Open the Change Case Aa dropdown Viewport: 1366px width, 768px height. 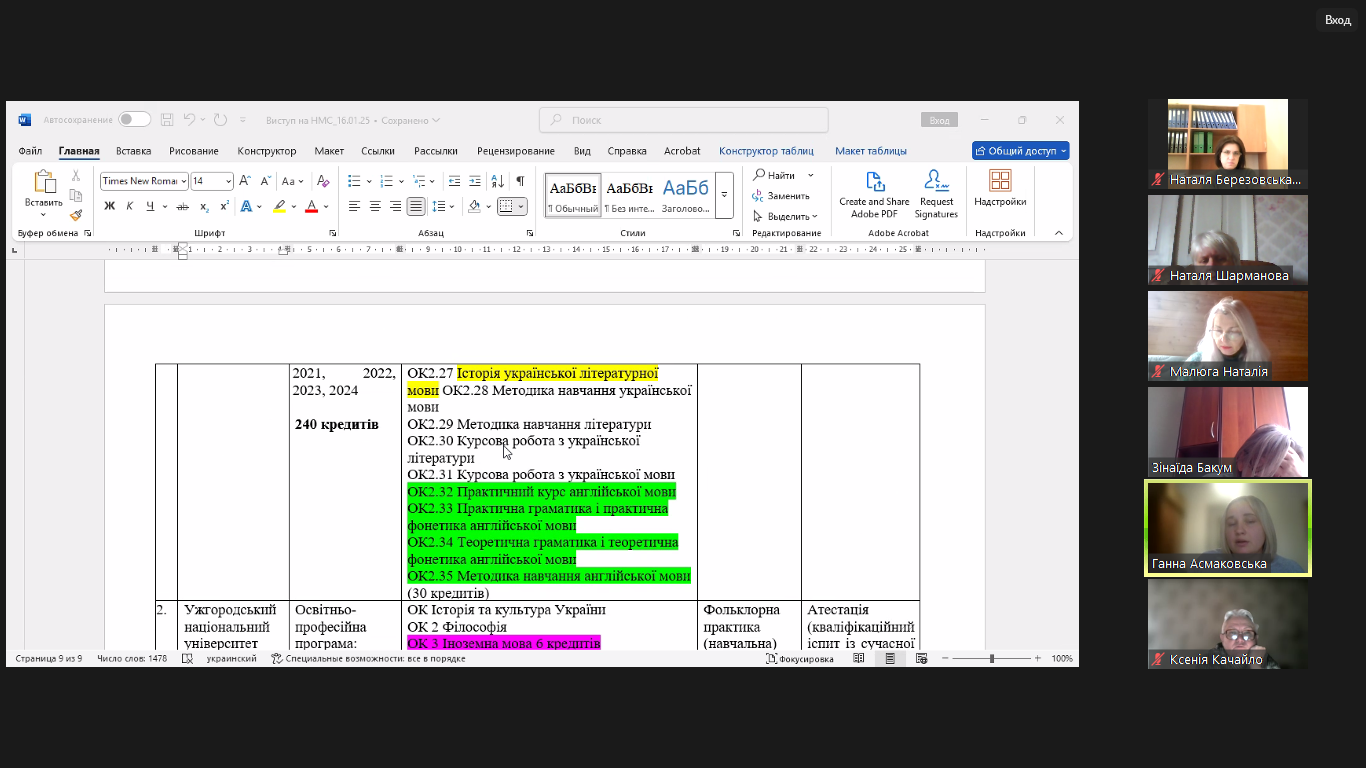pyautogui.click(x=292, y=181)
